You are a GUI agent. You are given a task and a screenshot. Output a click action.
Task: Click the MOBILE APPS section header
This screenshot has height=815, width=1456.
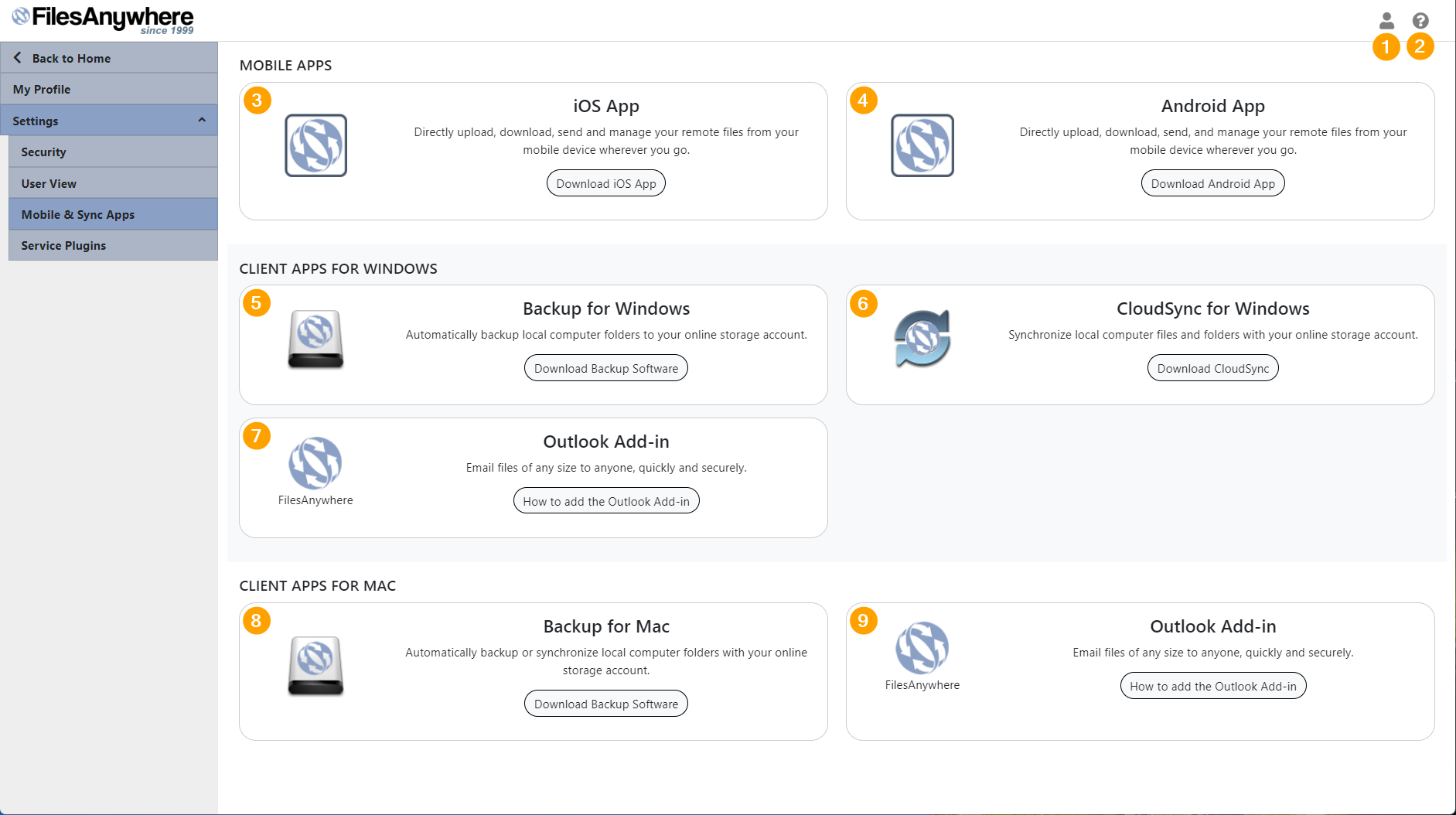point(285,66)
